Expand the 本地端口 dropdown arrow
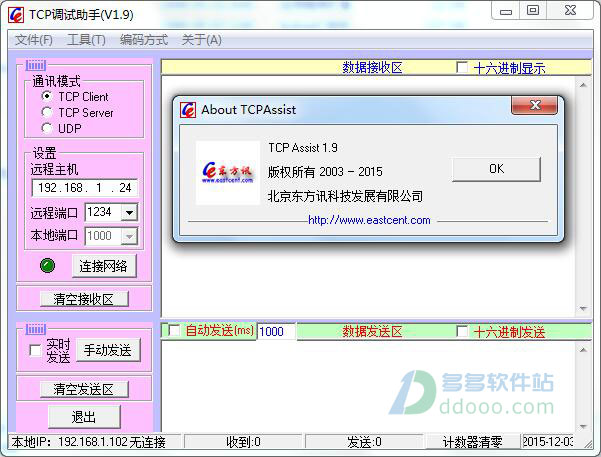This screenshot has height=457, width=601. [130, 236]
